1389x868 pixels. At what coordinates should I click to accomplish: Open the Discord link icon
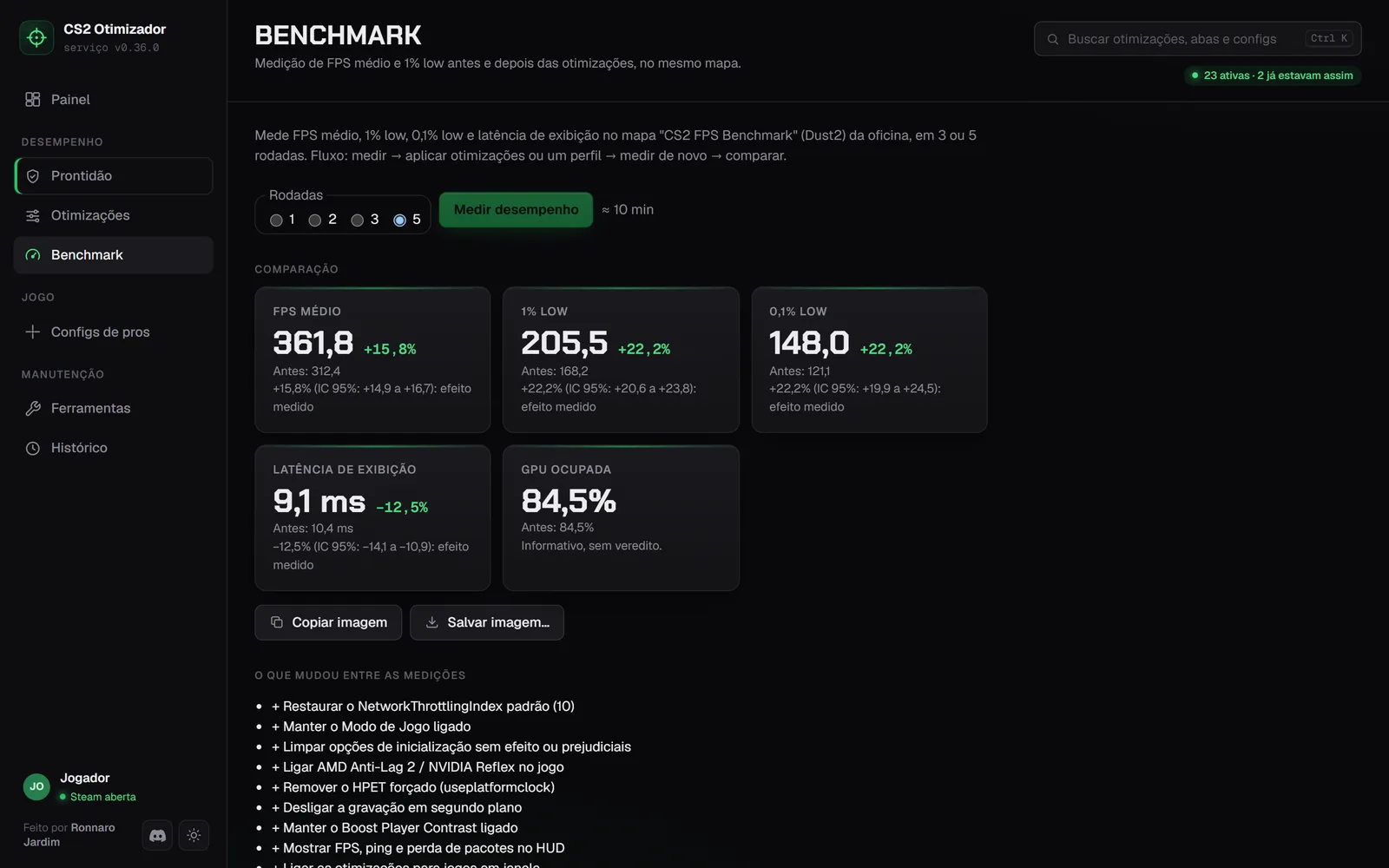157,836
